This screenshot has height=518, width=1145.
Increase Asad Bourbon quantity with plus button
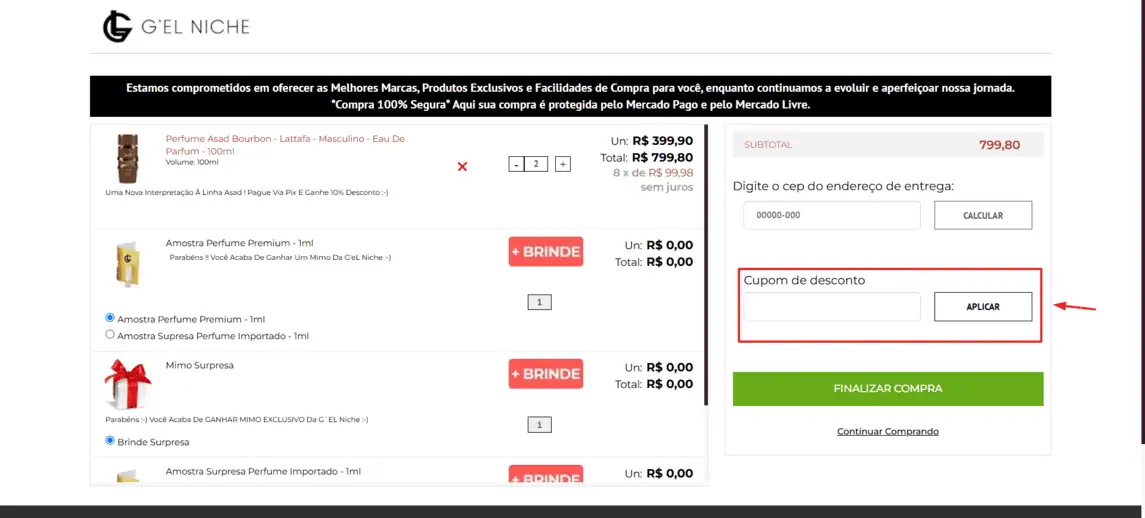tap(563, 164)
